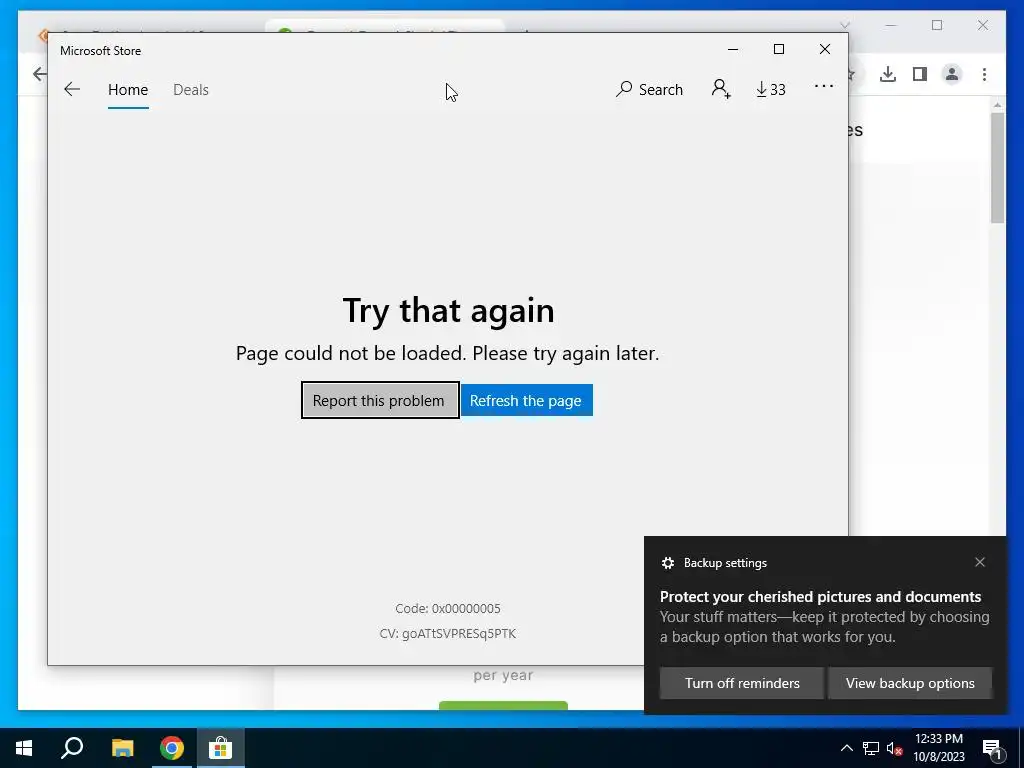1024x768 pixels.
Task: Open Chrome downloads icon in browser window
Action: coord(888,74)
